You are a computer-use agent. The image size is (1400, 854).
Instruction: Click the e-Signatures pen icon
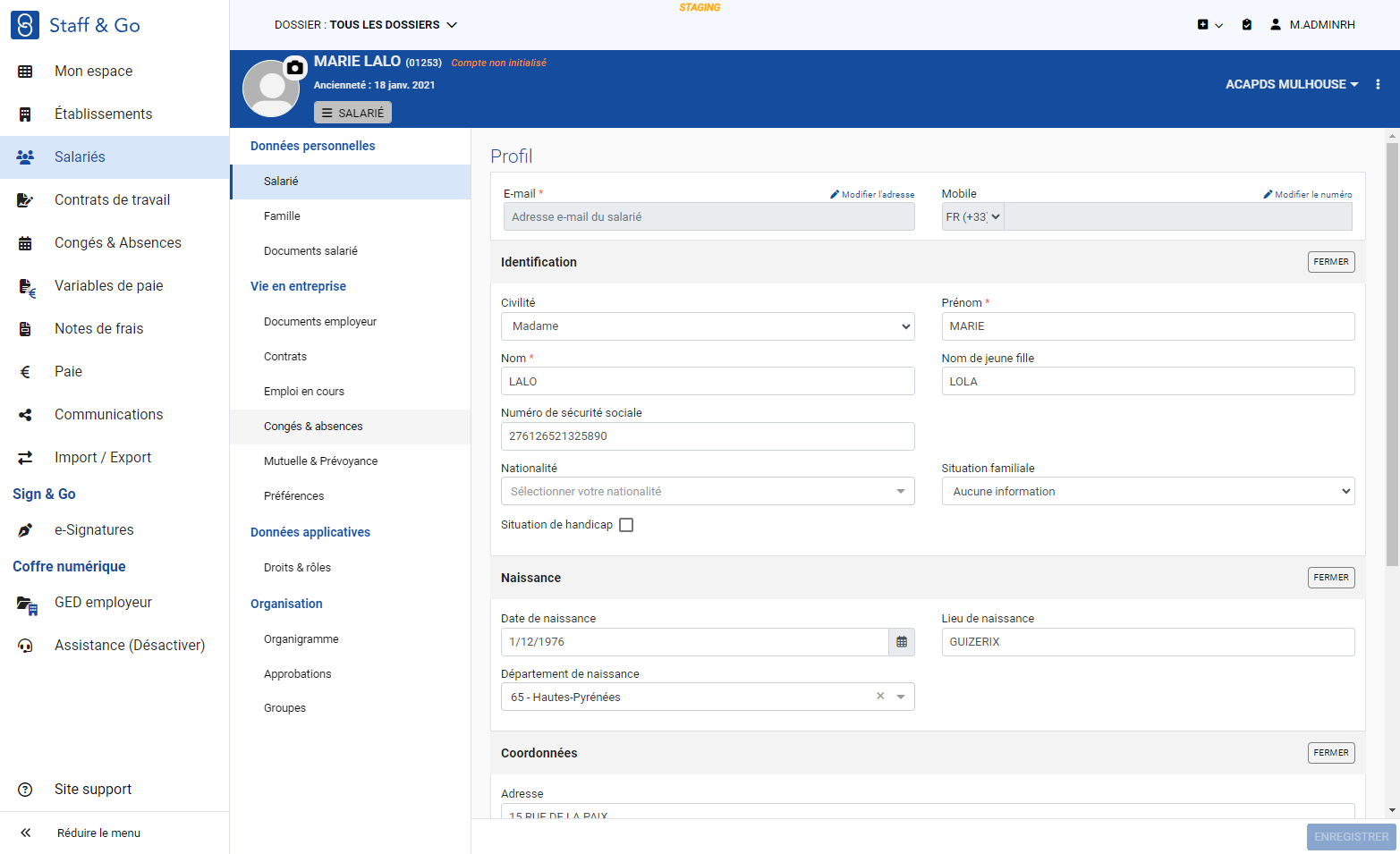(25, 530)
